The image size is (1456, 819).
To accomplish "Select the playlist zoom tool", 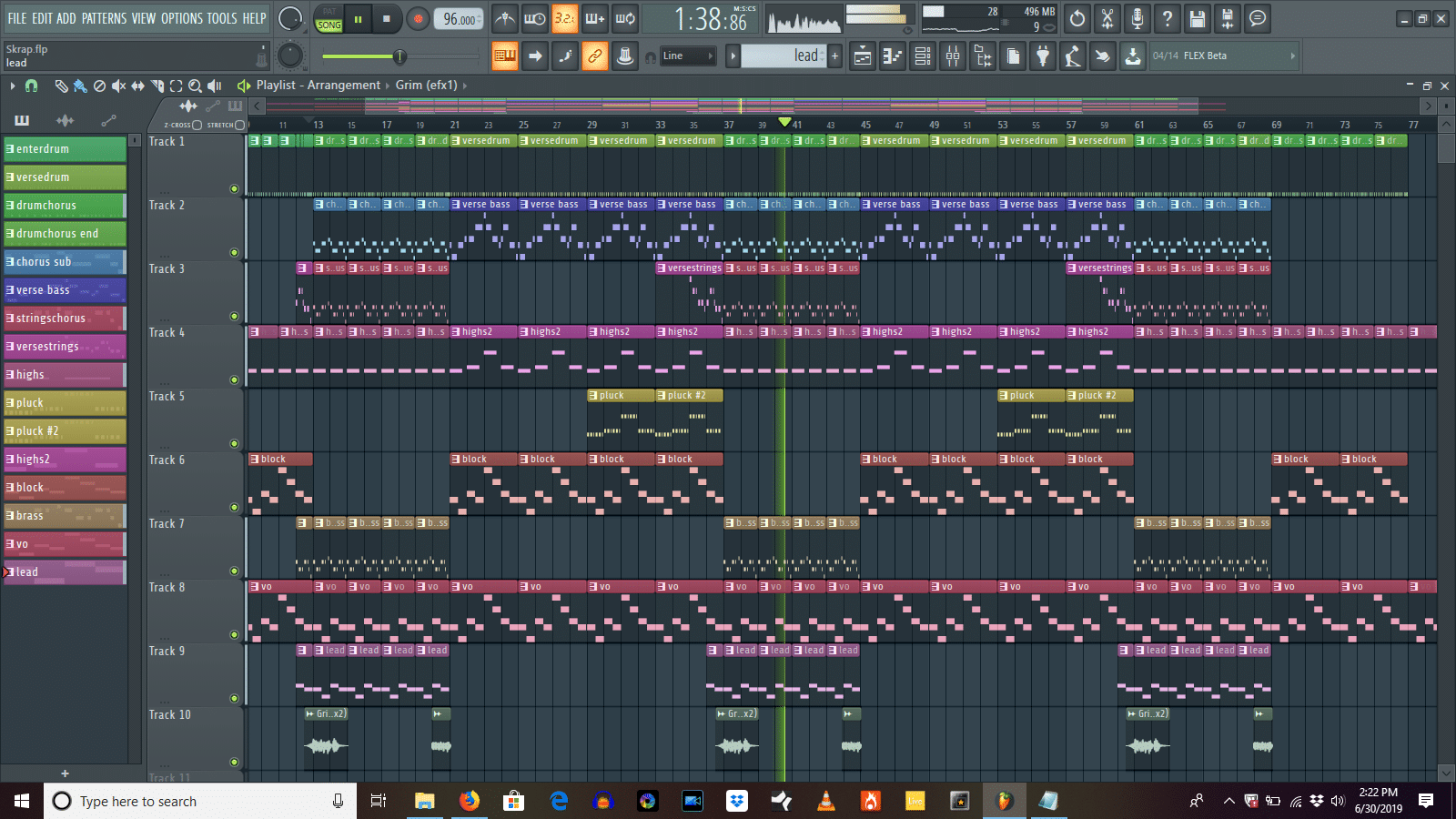I will (195, 86).
